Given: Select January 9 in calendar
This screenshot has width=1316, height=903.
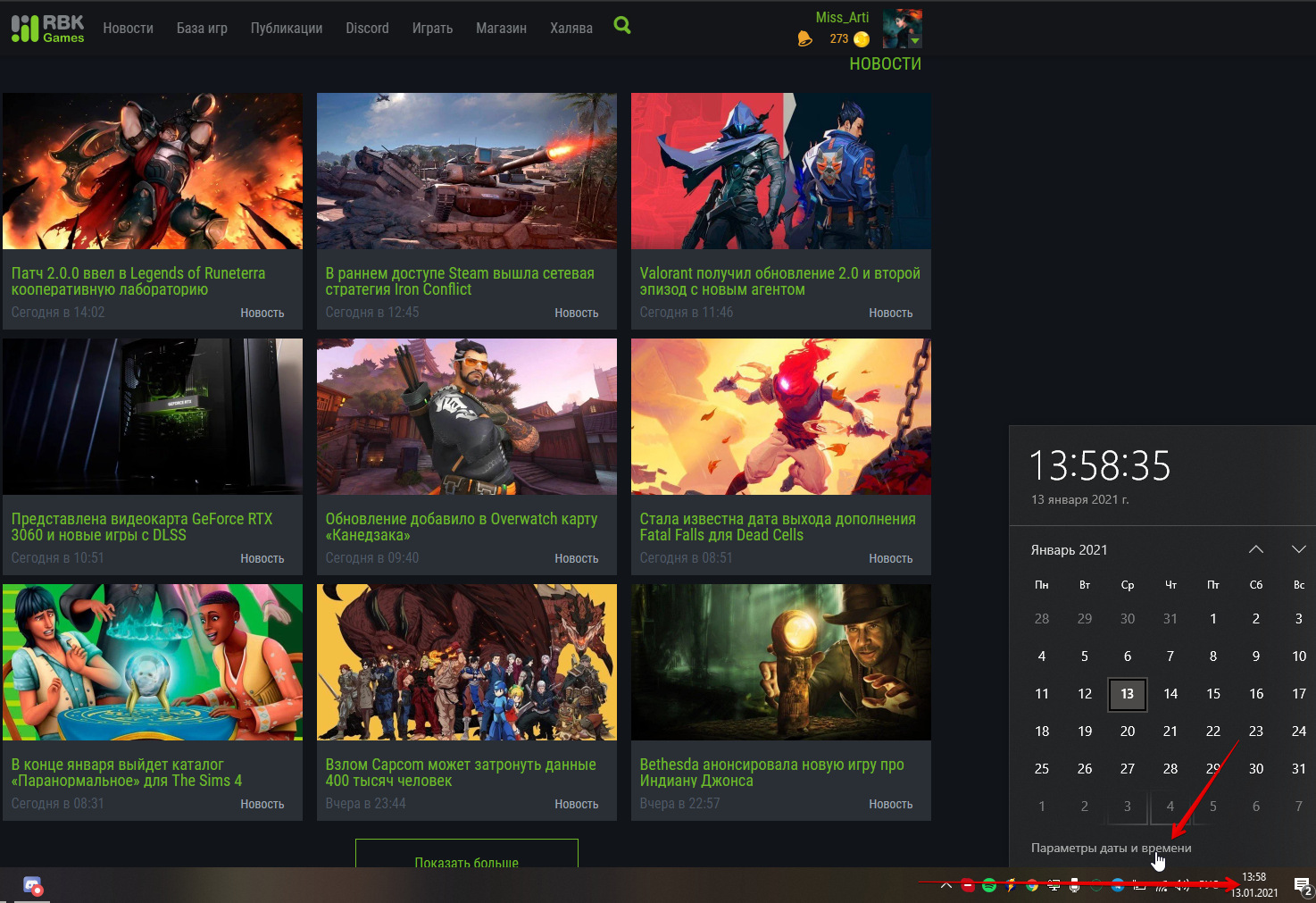Looking at the screenshot, I should tap(1256, 656).
